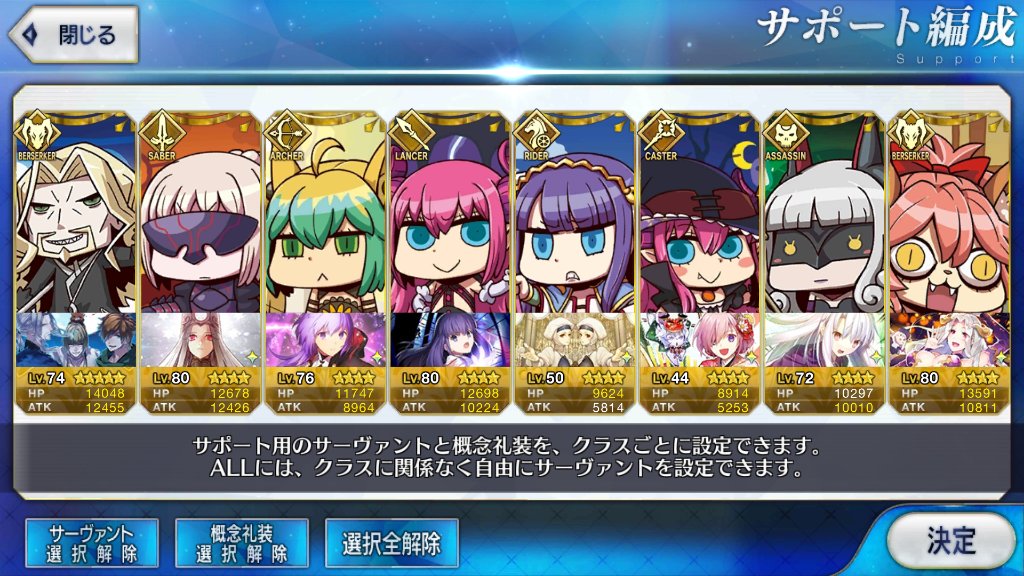Click the 概念礼装選択解除 button

pyautogui.click(x=242, y=543)
